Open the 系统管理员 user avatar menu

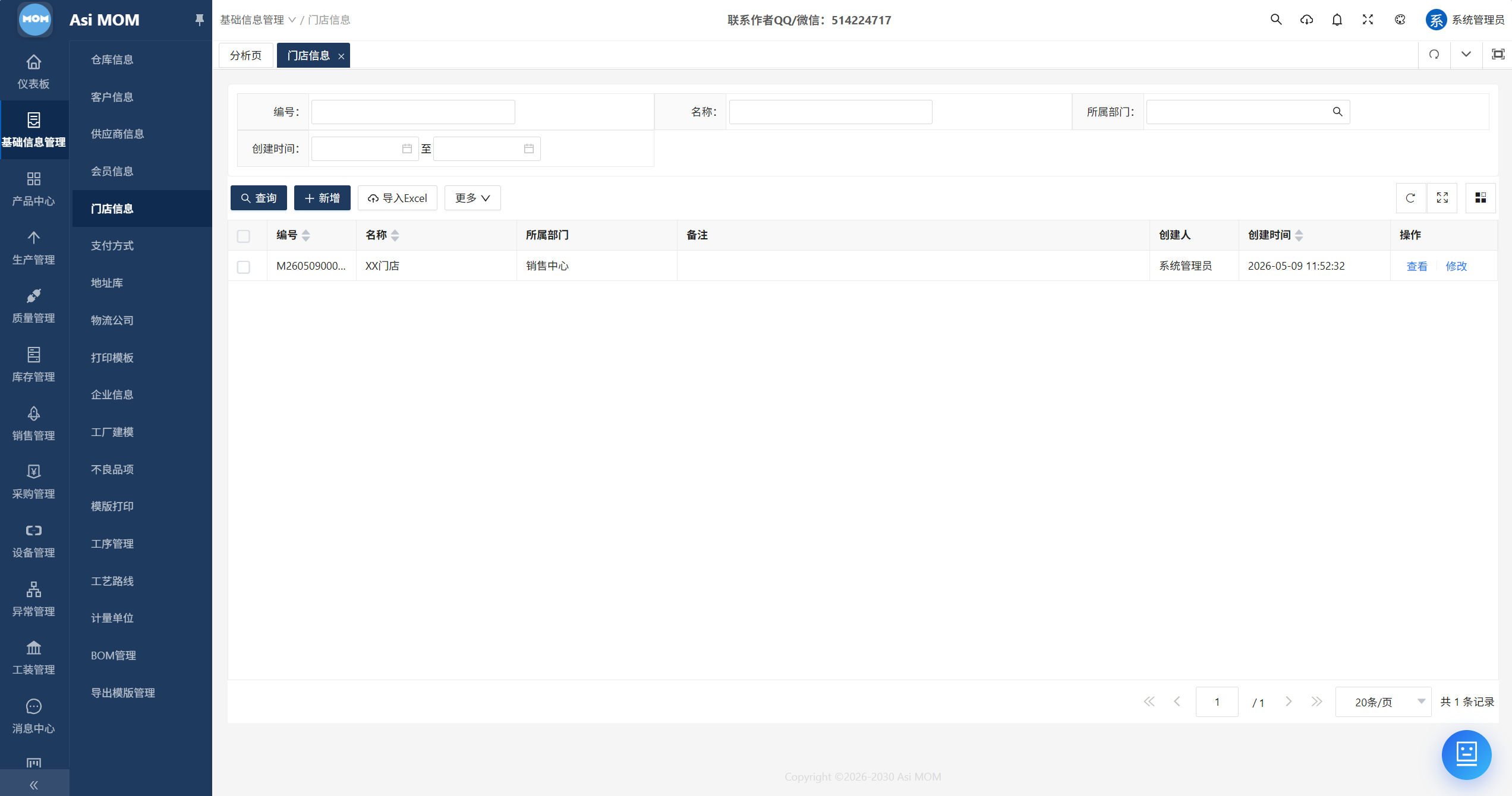click(x=1465, y=20)
